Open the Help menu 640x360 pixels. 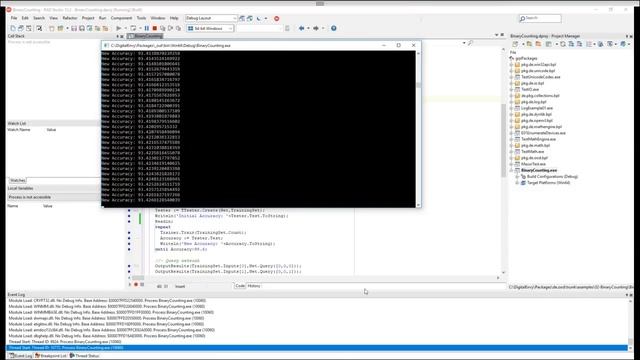[x=174, y=18]
